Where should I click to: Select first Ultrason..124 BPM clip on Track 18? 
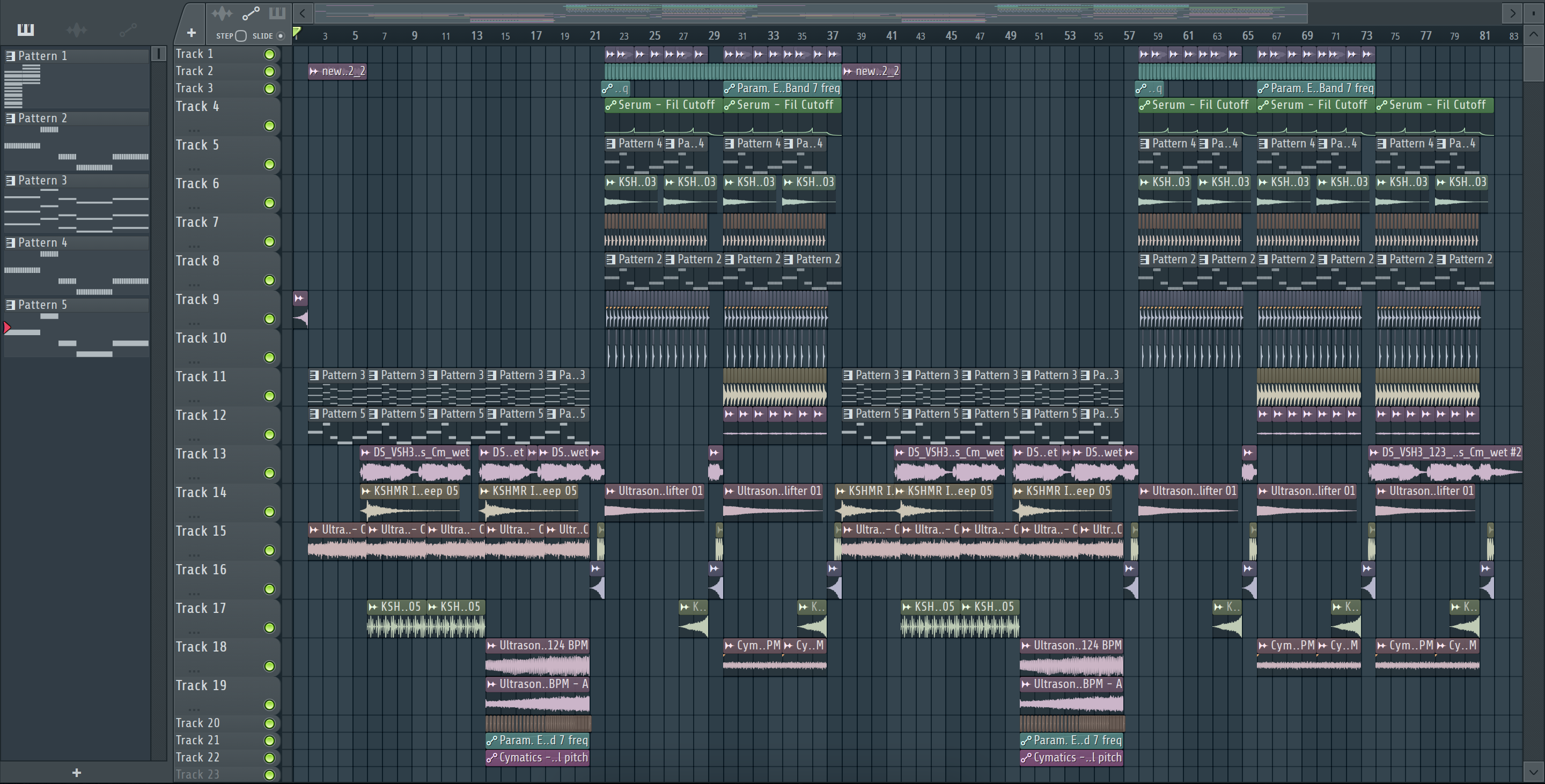tap(538, 657)
